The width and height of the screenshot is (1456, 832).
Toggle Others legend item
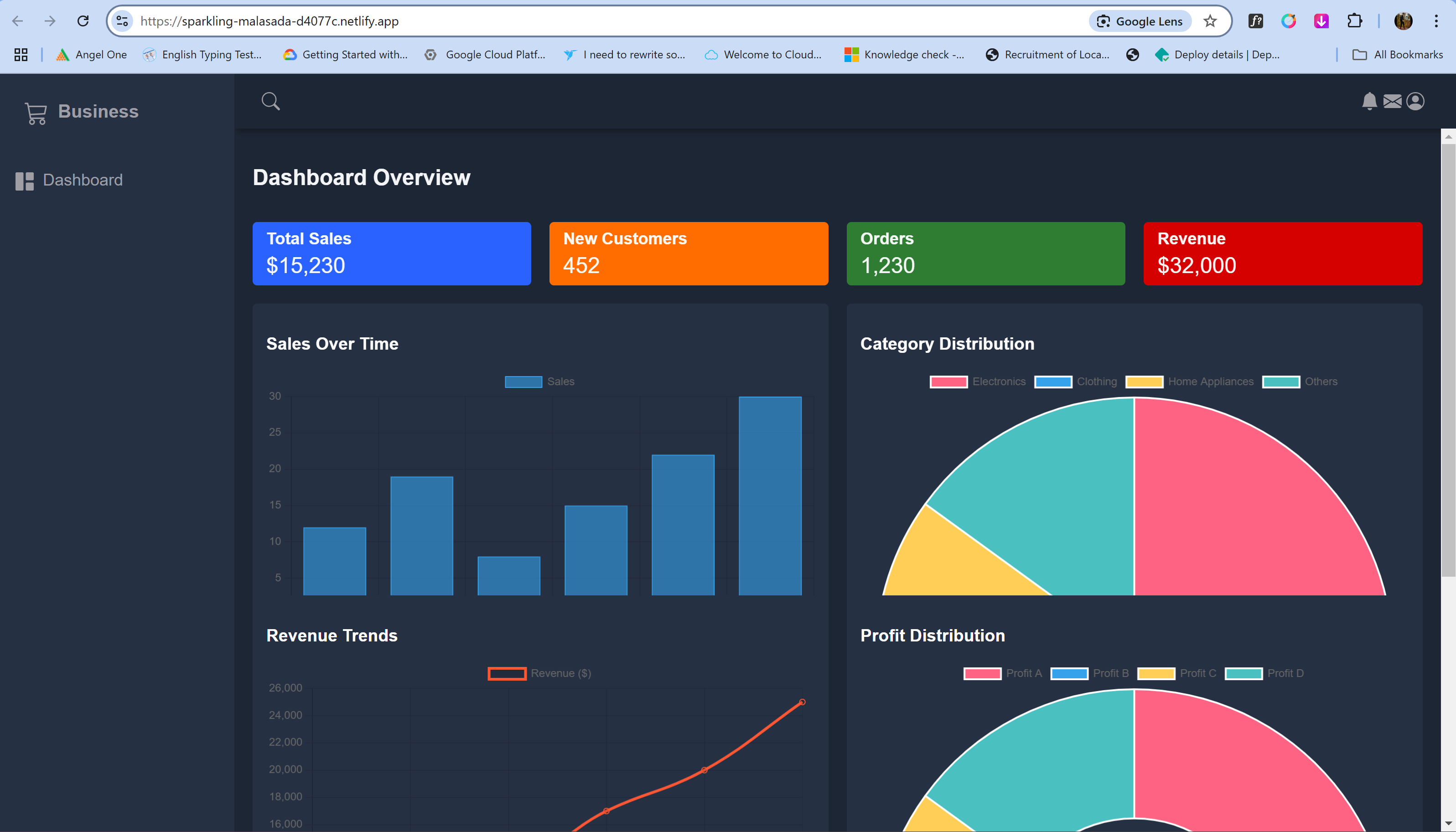(x=1300, y=381)
